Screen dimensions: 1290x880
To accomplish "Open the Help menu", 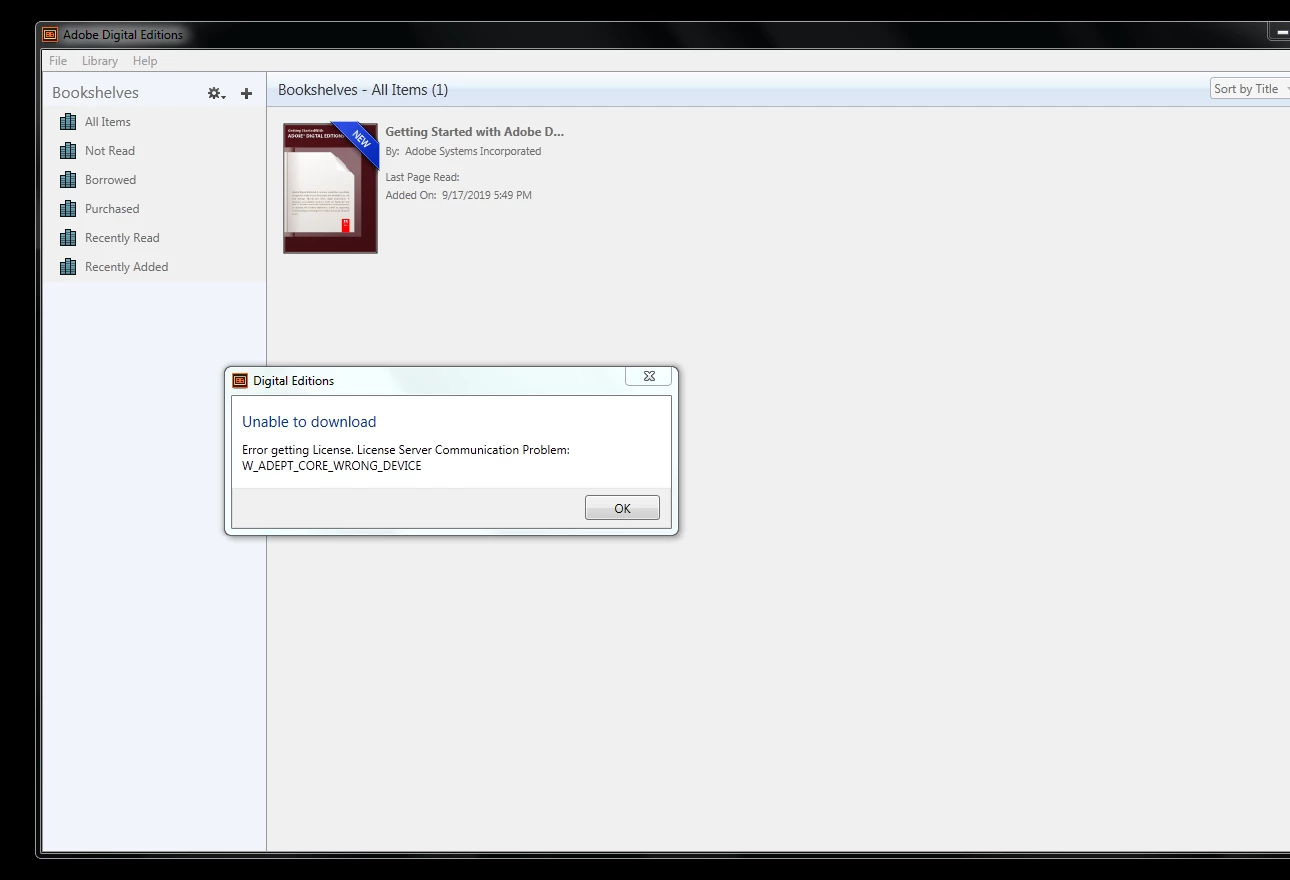I will point(145,61).
